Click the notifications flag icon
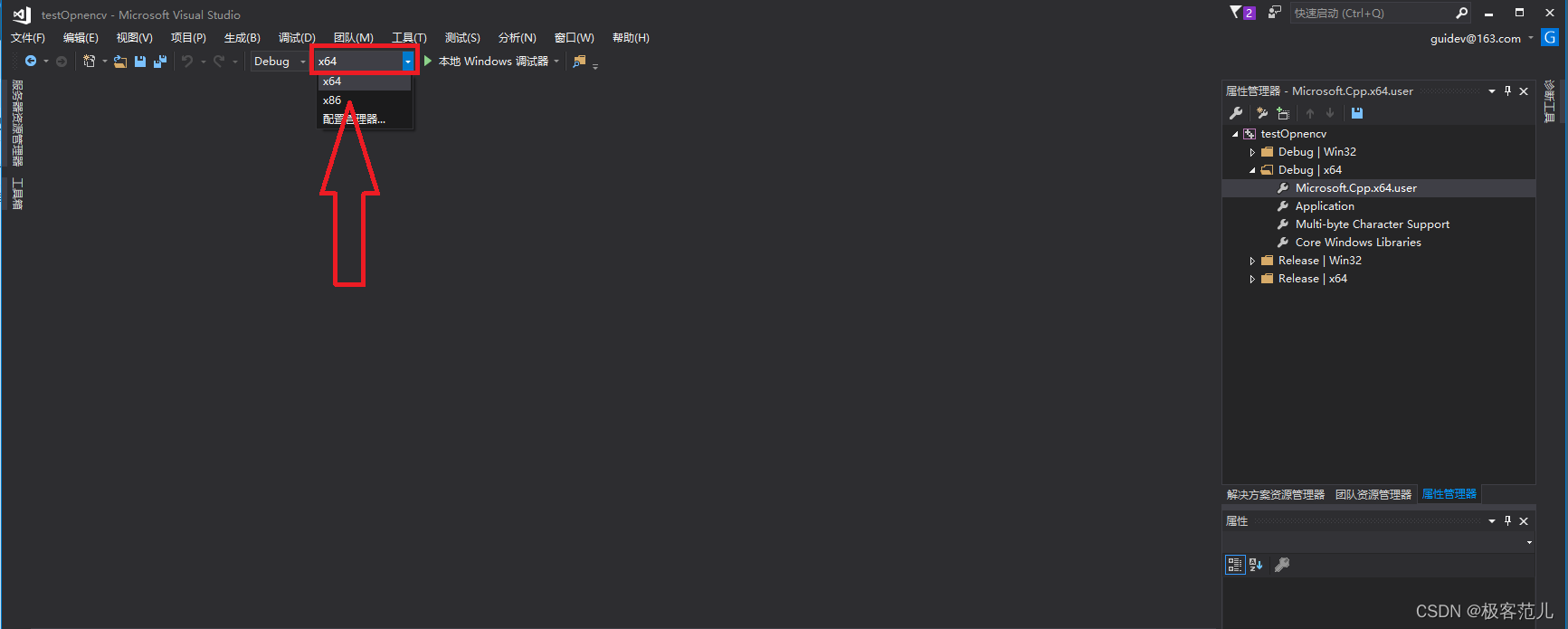The height and width of the screenshot is (629, 1568). (1235, 13)
